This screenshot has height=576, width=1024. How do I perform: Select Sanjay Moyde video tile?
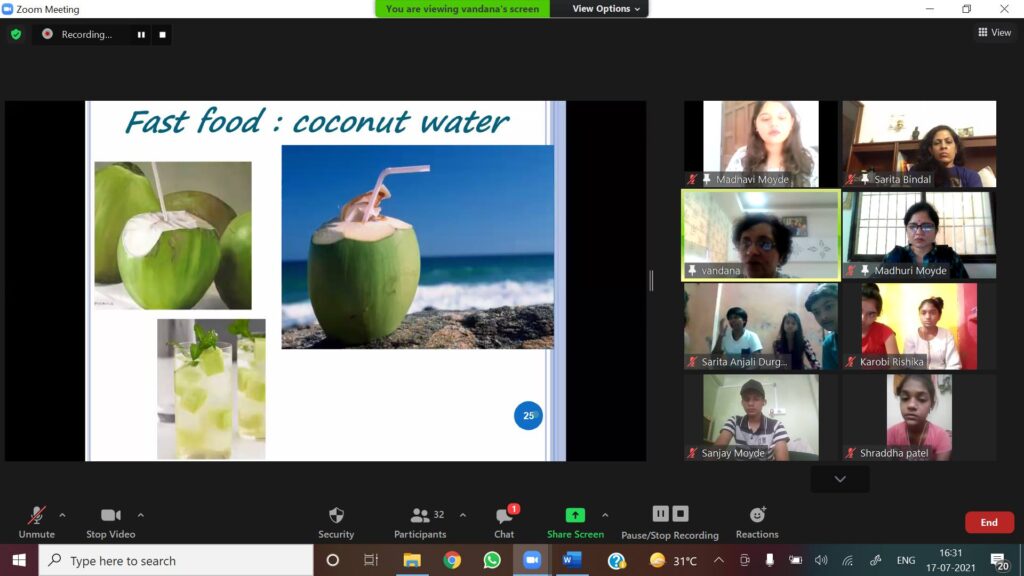pyautogui.click(x=761, y=417)
